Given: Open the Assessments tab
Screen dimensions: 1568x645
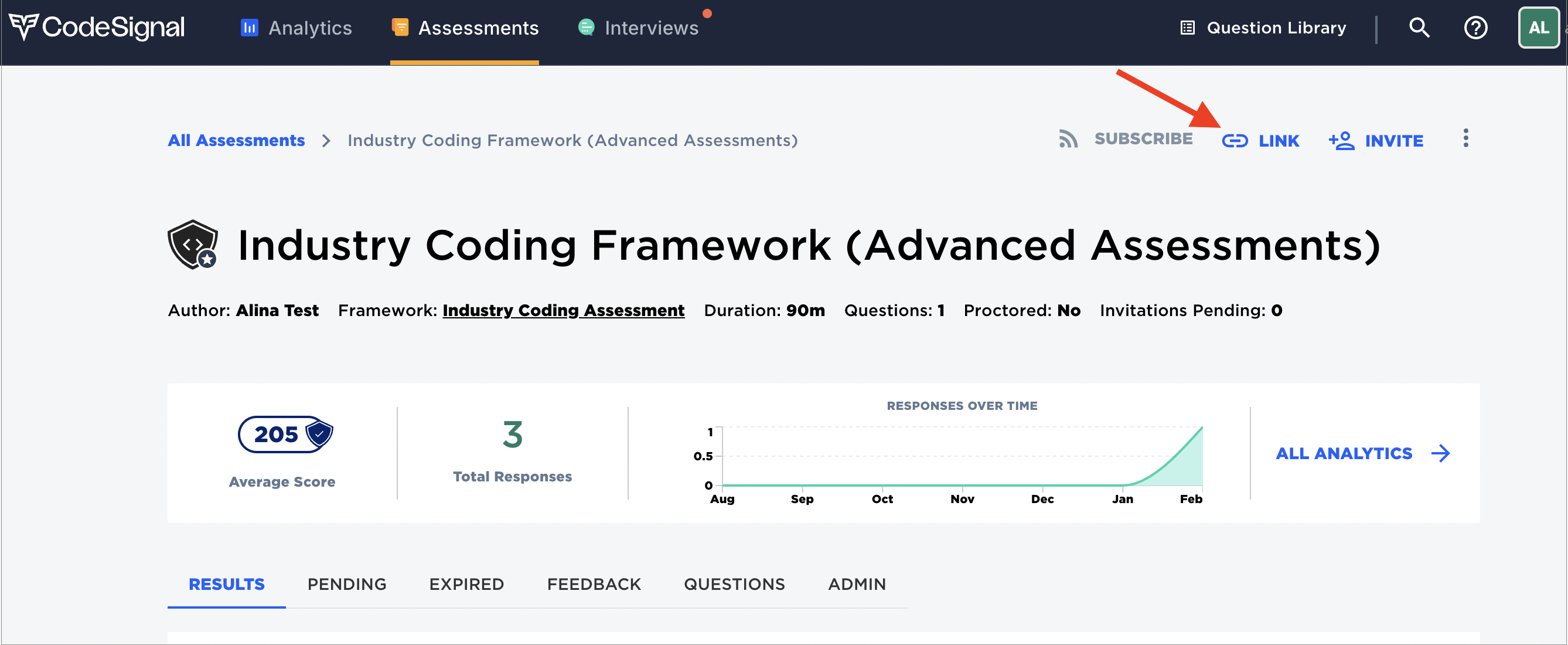Looking at the screenshot, I should [465, 28].
